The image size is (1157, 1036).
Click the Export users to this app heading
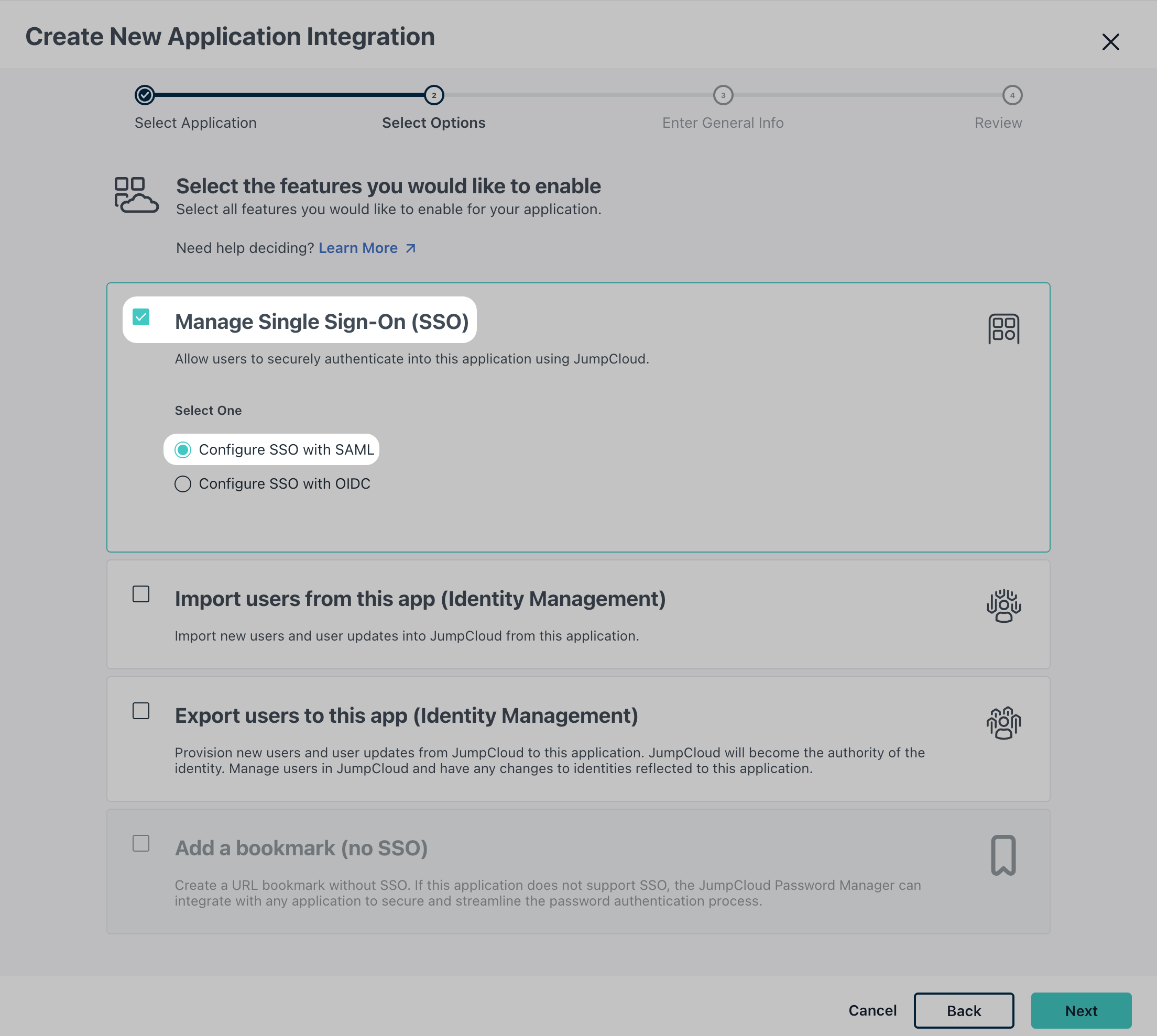[406, 715]
